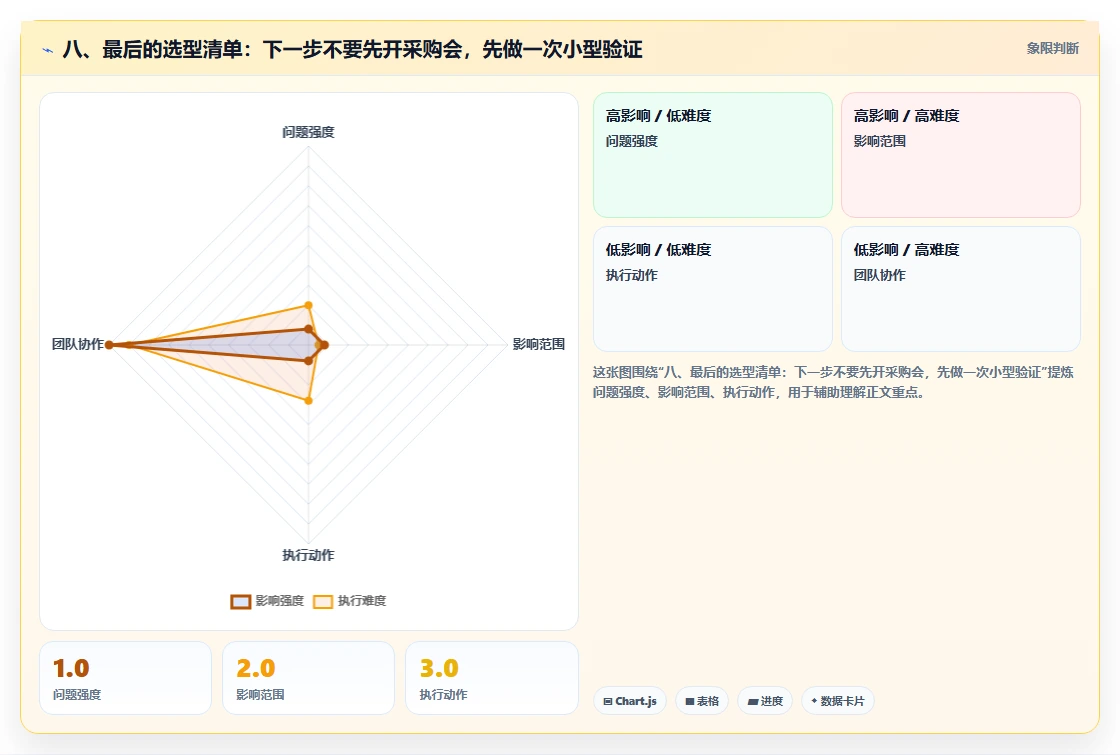1120x755 pixels.
Task: Click the Chart.js tag chip
Action: [630, 701]
